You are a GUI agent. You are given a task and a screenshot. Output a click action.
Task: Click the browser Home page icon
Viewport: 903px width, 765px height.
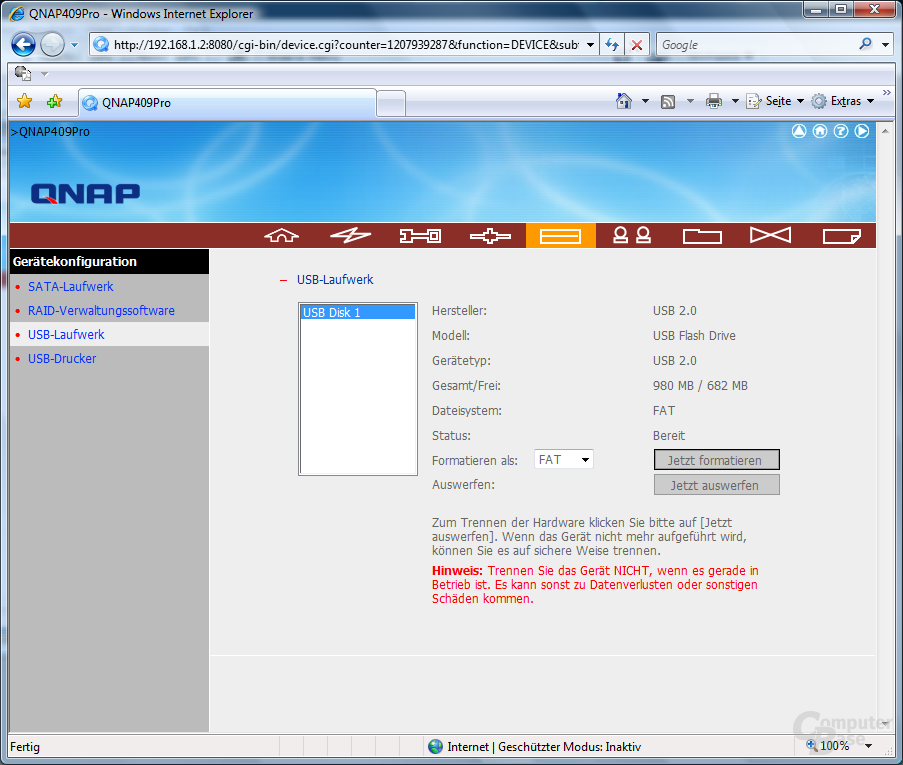pos(624,101)
